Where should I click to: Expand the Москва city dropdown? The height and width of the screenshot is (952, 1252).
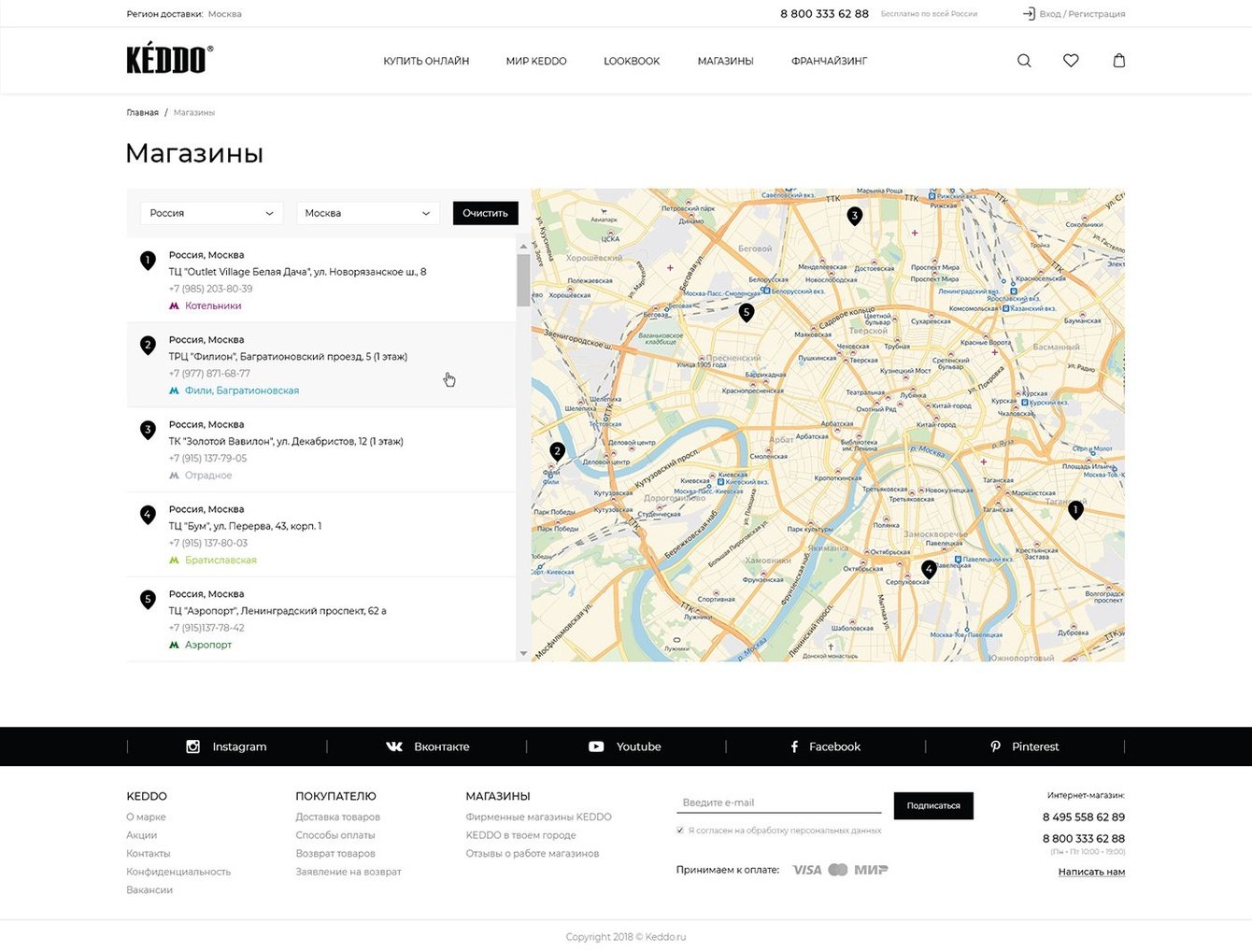coord(368,213)
